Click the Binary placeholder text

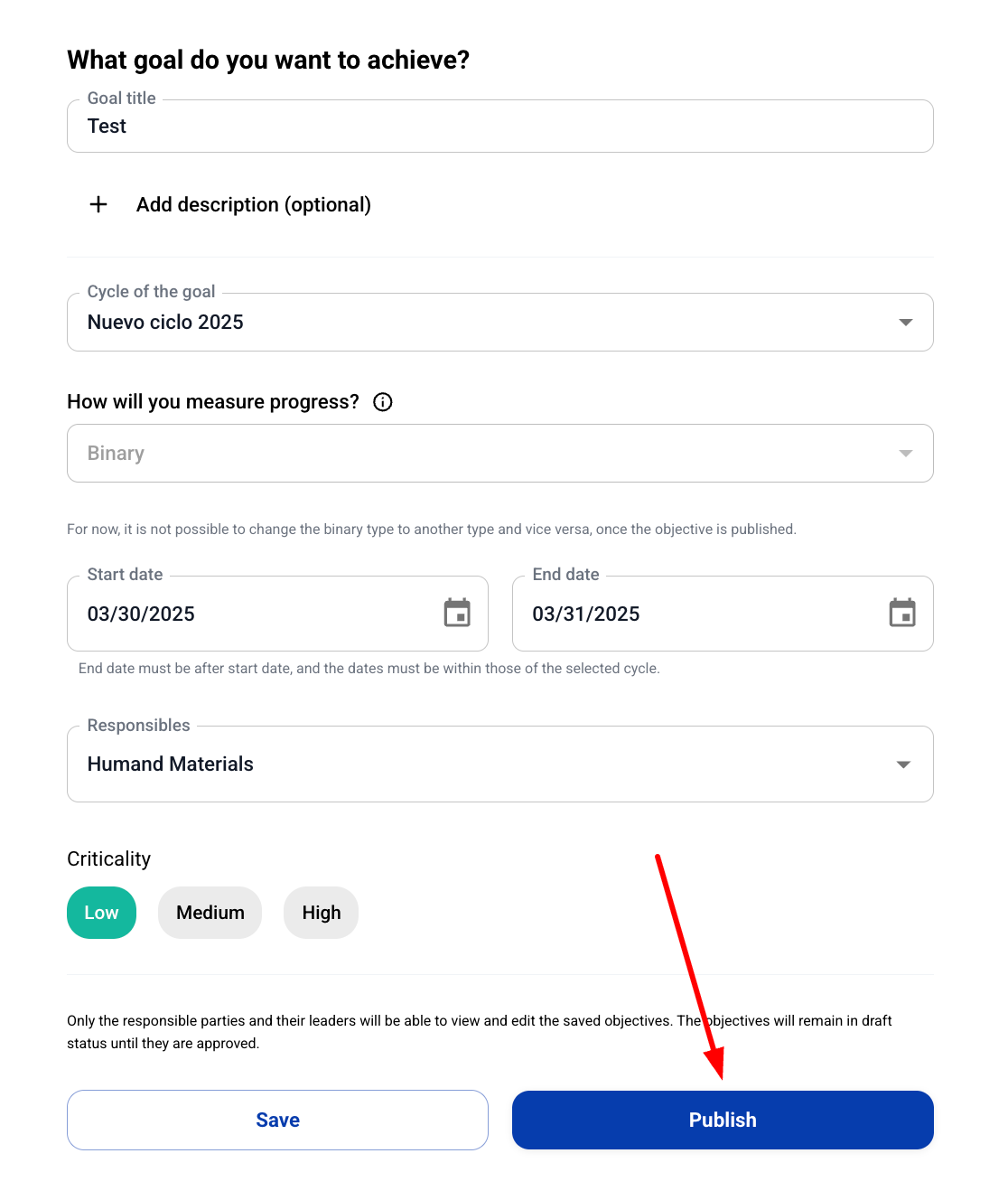coord(116,453)
